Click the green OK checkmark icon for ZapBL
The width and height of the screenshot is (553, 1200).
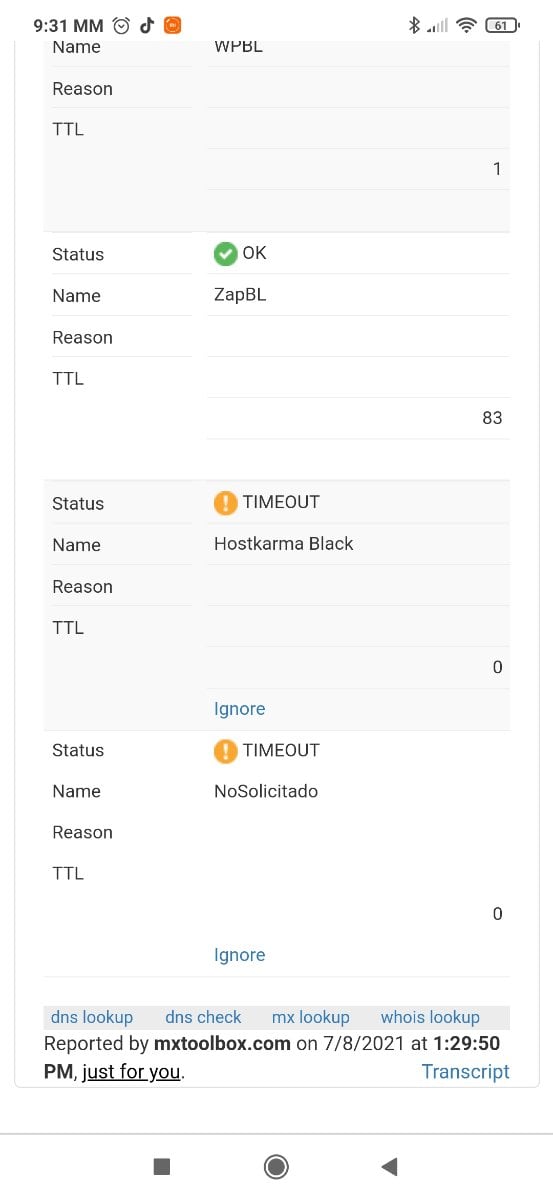[x=225, y=254]
